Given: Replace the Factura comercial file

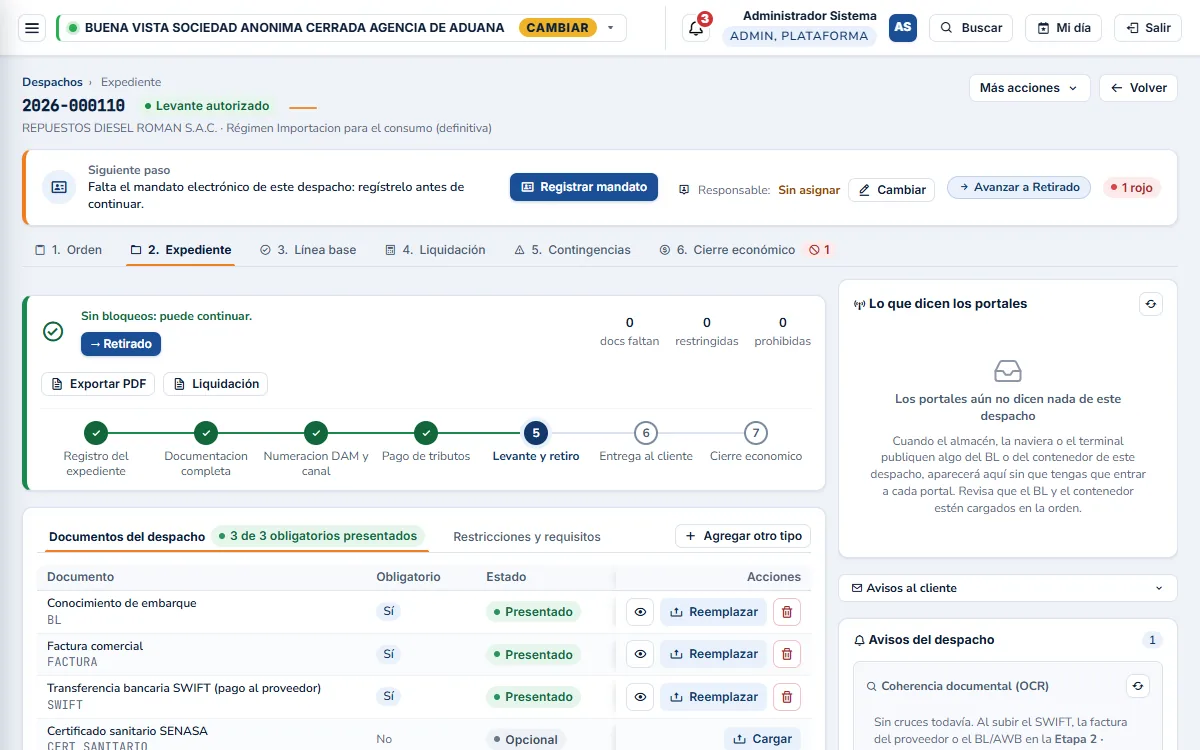Looking at the screenshot, I should pyautogui.click(x=713, y=654).
